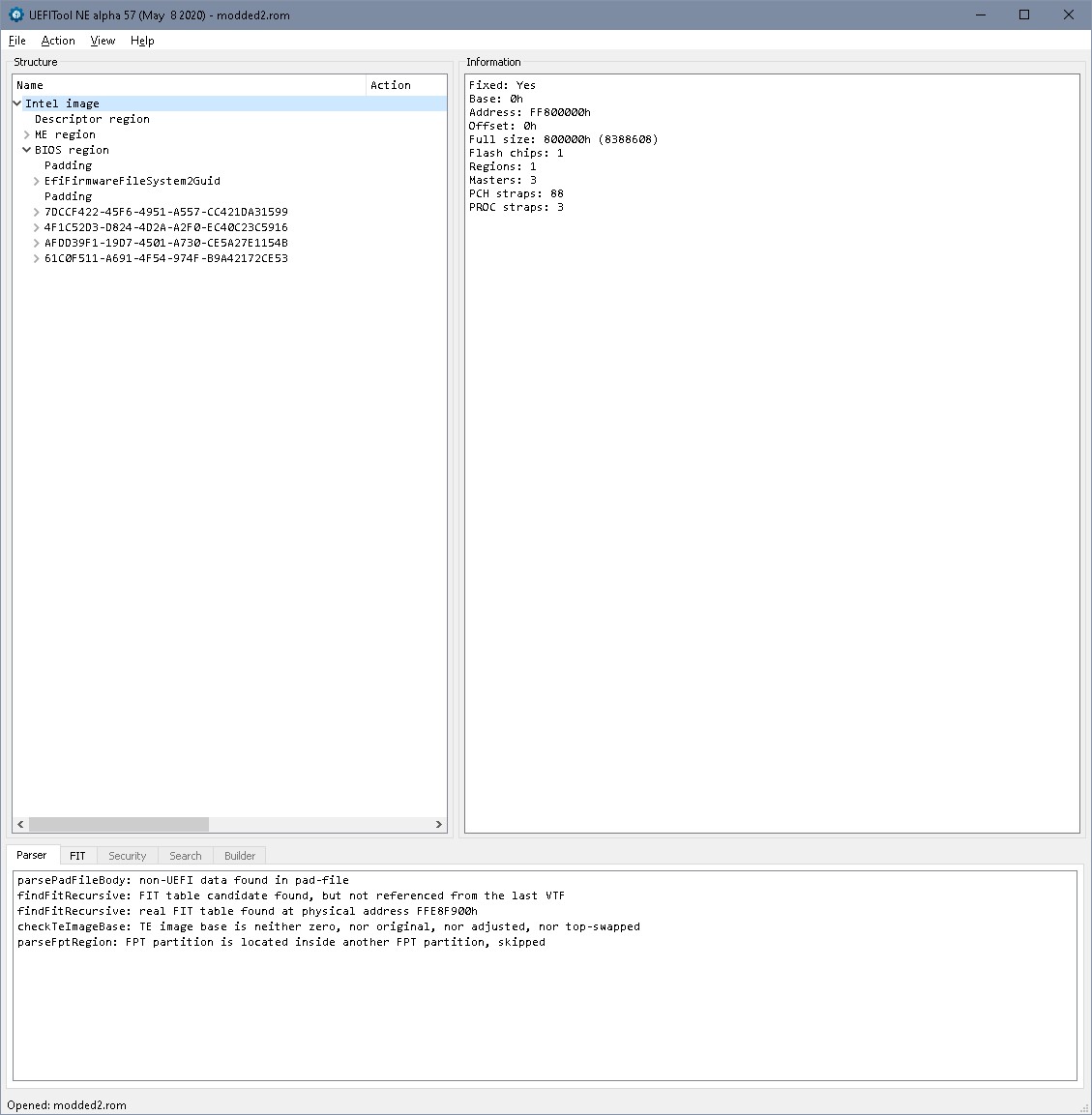Click the 'Masters: 3' info line

[x=502, y=180]
